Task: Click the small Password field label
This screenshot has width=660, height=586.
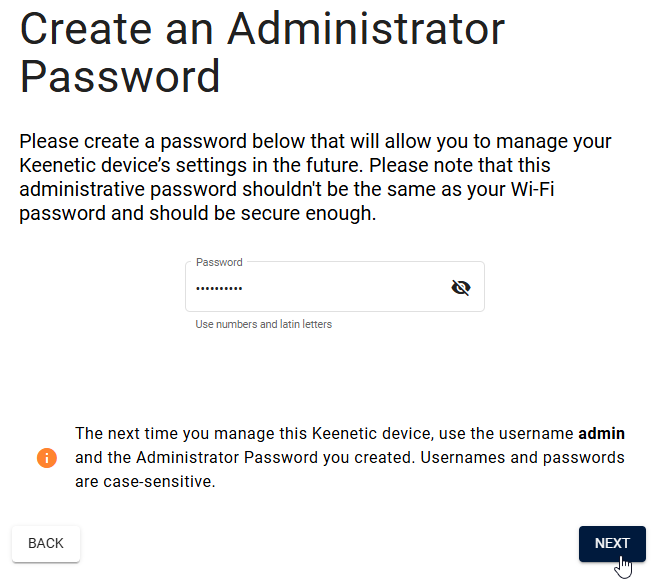Action: point(219,262)
